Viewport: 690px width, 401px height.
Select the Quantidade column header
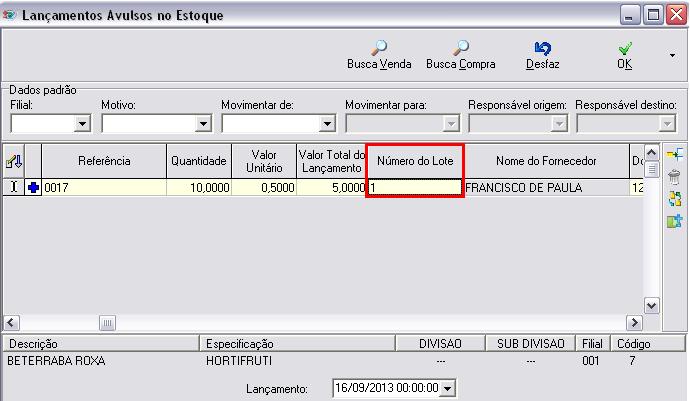point(199,161)
